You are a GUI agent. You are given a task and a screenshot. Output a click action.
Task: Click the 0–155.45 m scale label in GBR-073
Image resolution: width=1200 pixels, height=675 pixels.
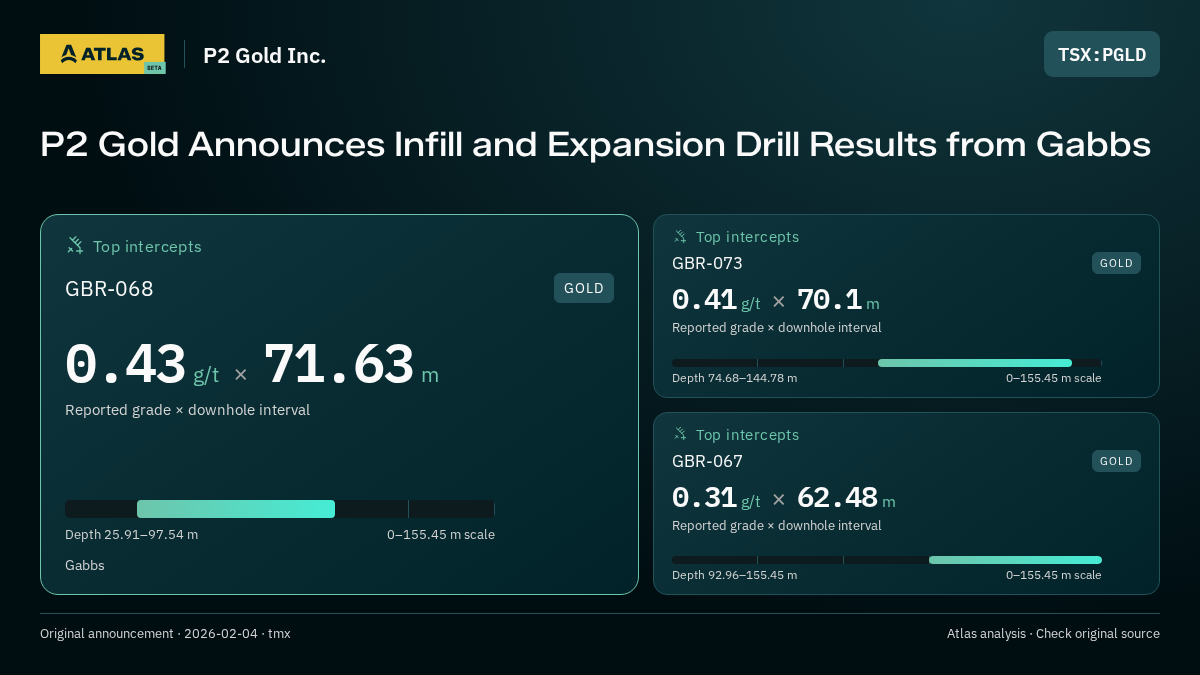[x=1054, y=378]
